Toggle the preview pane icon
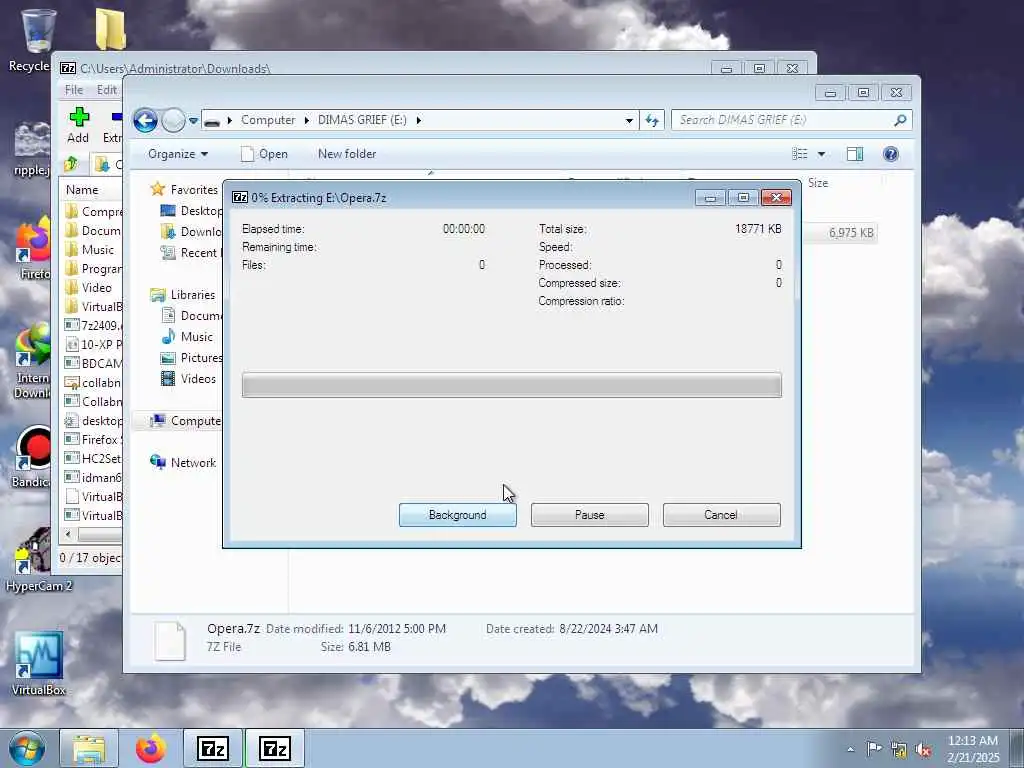Viewport: 1024px width, 768px height. tap(855, 154)
